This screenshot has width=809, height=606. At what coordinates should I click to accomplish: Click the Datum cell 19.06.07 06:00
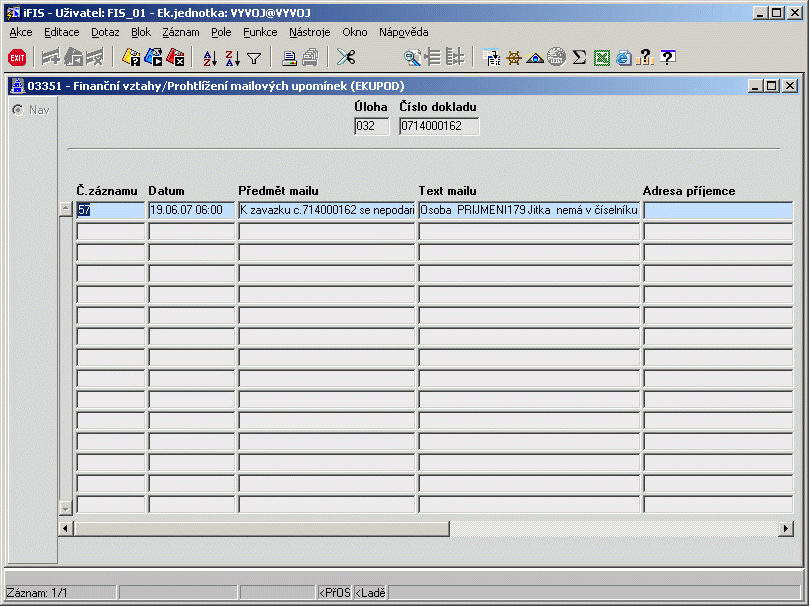click(x=191, y=211)
